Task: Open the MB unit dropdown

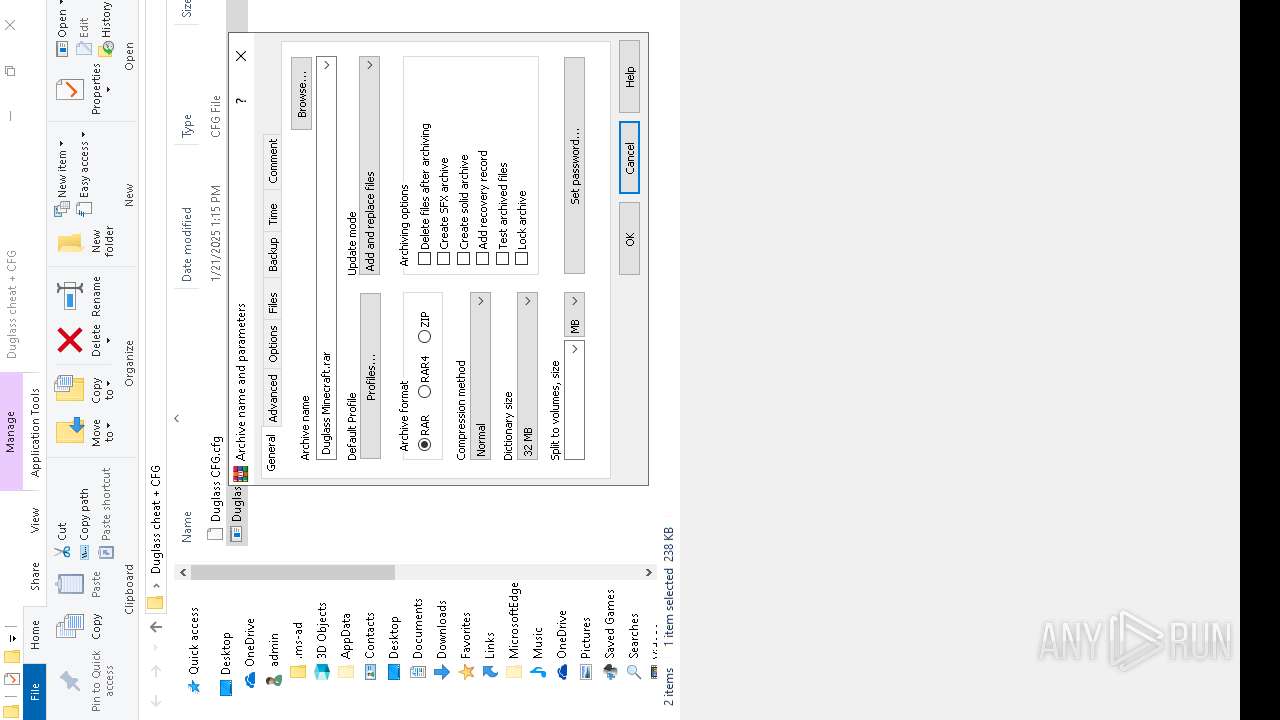Action: 574,314
